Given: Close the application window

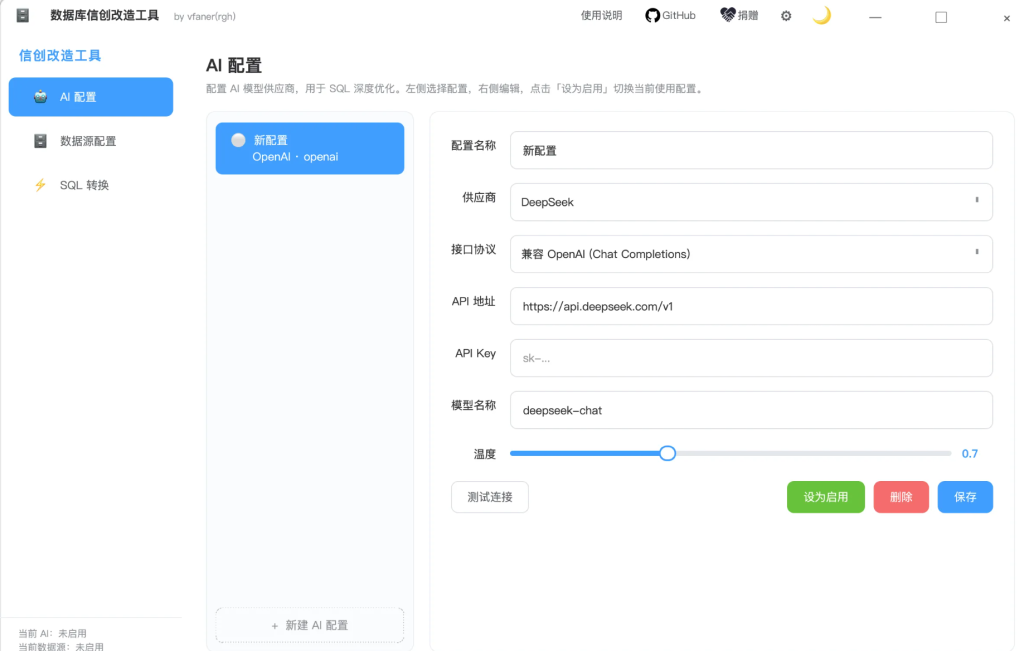Looking at the screenshot, I should coord(1006,18).
